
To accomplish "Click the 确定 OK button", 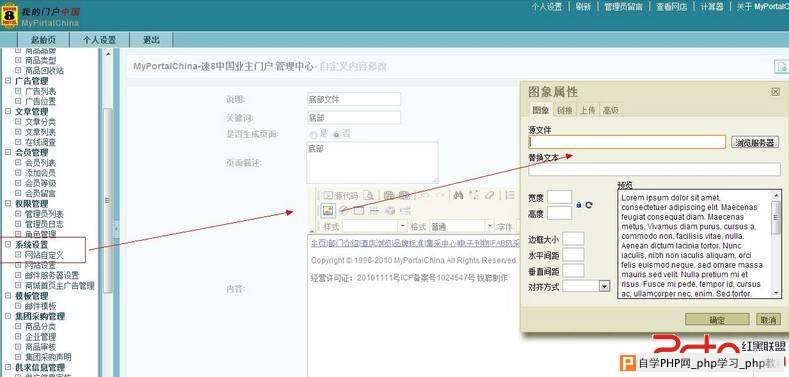I will [717, 320].
